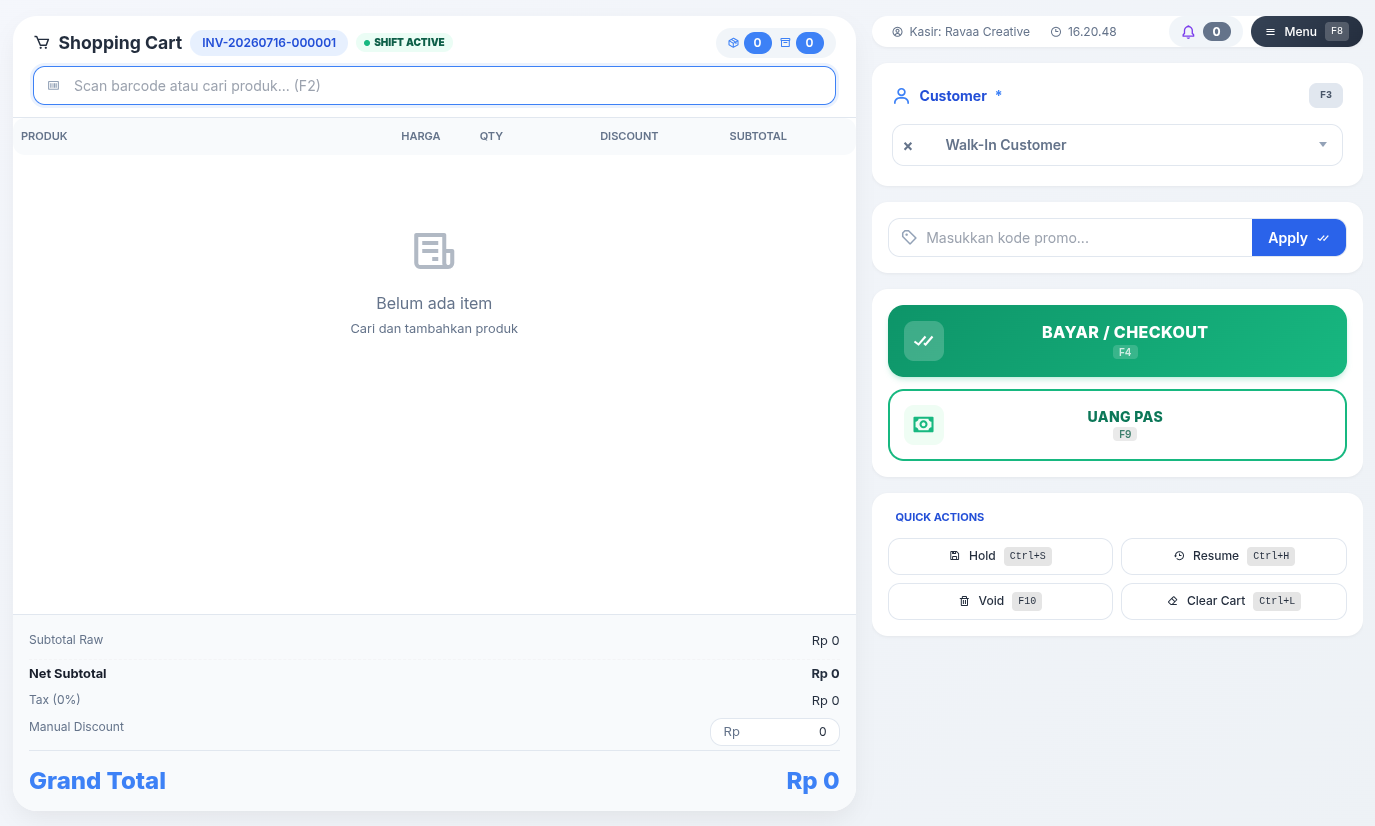The image size is (1375, 826).
Task: Click the Shopping Cart title
Action: 120,43
